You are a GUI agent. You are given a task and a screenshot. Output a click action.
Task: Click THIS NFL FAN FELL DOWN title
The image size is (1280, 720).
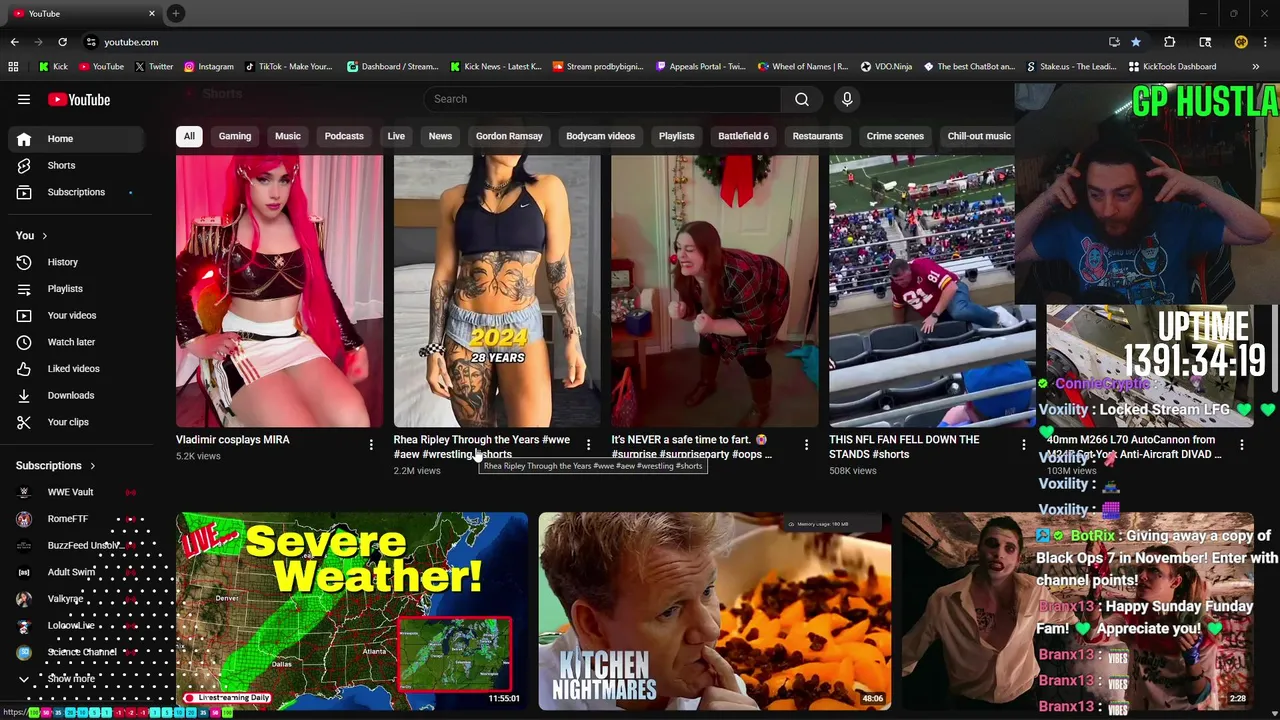[904, 447]
